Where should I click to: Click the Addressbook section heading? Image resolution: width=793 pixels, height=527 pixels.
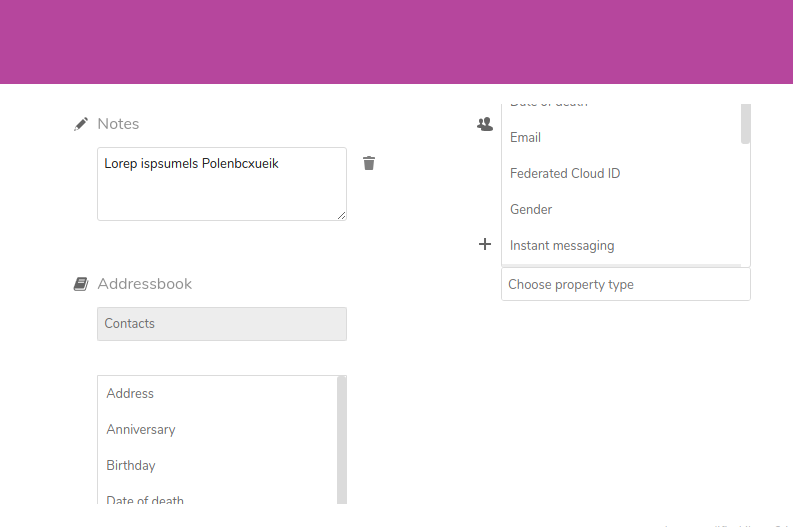pyautogui.click(x=145, y=284)
